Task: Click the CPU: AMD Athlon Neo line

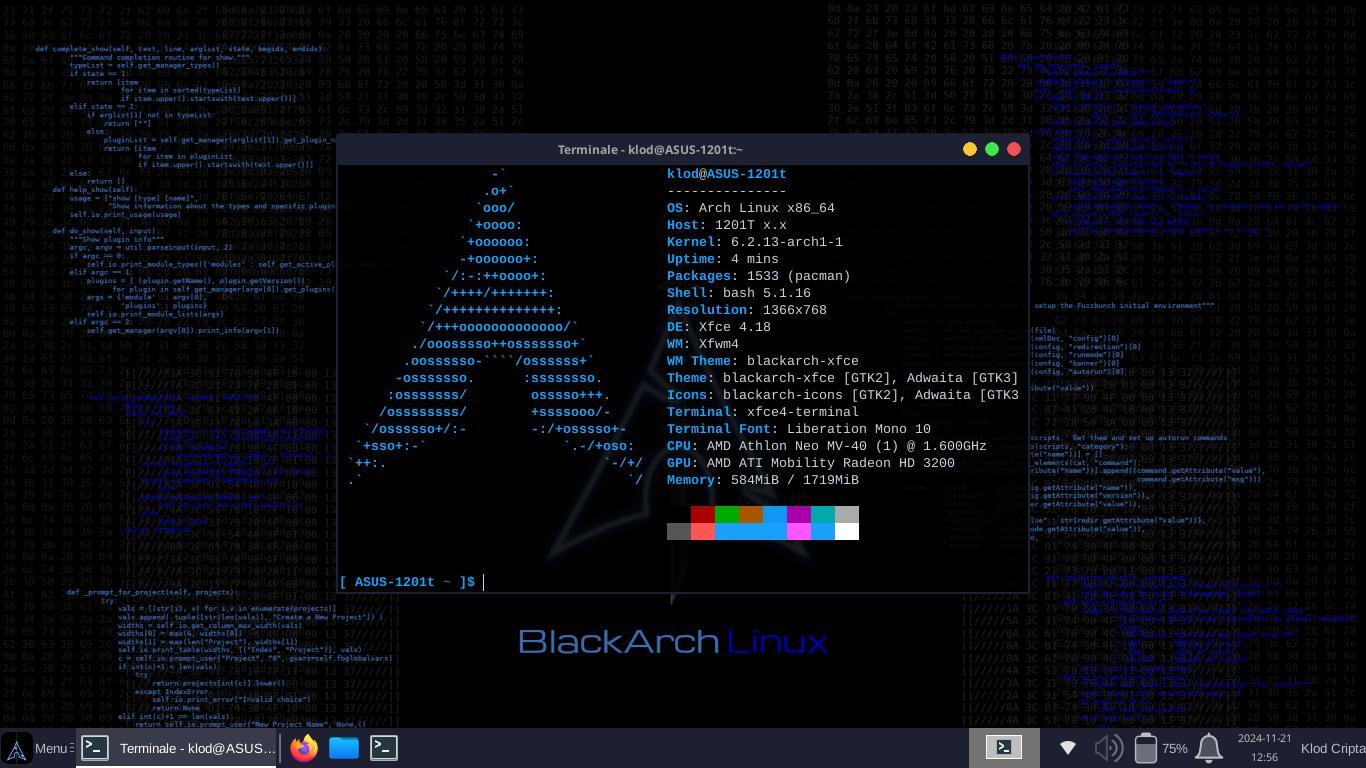Action: click(827, 446)
